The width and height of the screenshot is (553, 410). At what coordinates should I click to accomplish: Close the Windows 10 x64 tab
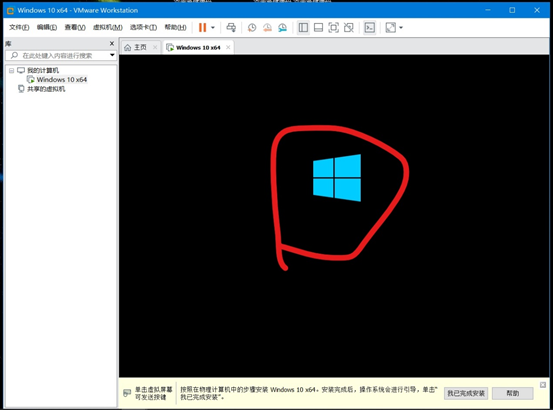[228, 47]
